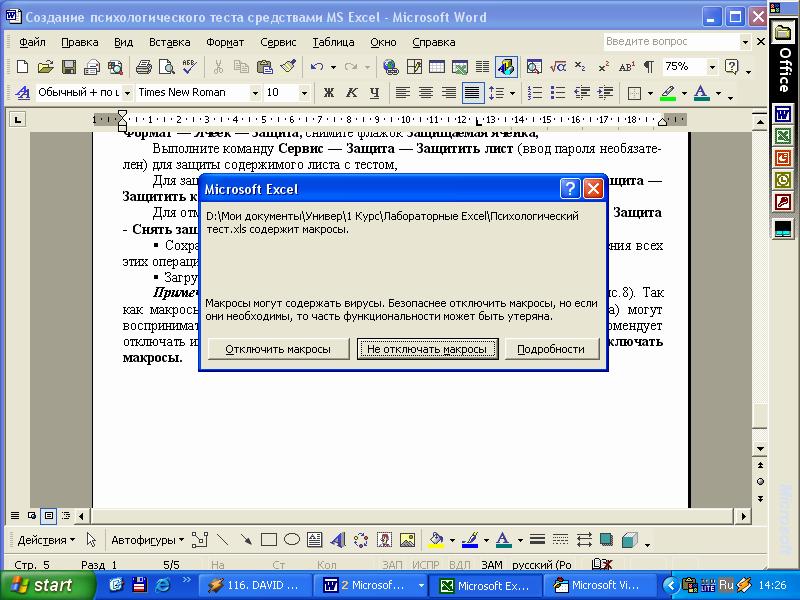Viewport: 800px width, 600px height.
Task: Click font color A swatch in formatting toolbar
Action: click(x=702, y=93)
